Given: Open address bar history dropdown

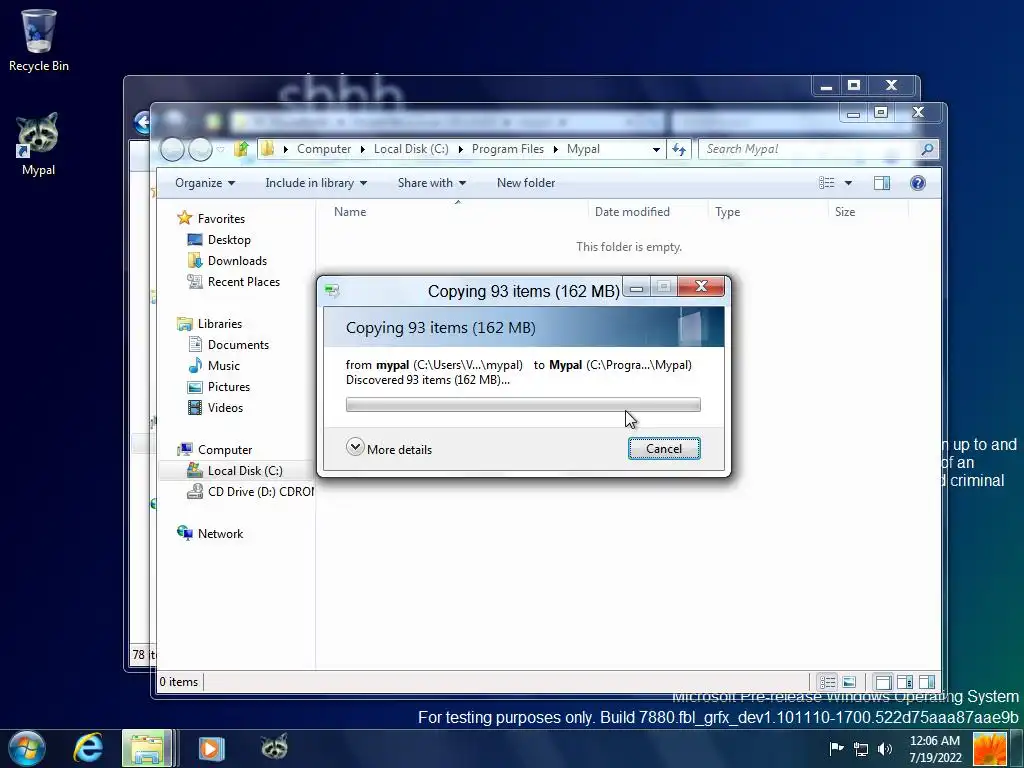Looking at the screenshot, I should 656,149.
